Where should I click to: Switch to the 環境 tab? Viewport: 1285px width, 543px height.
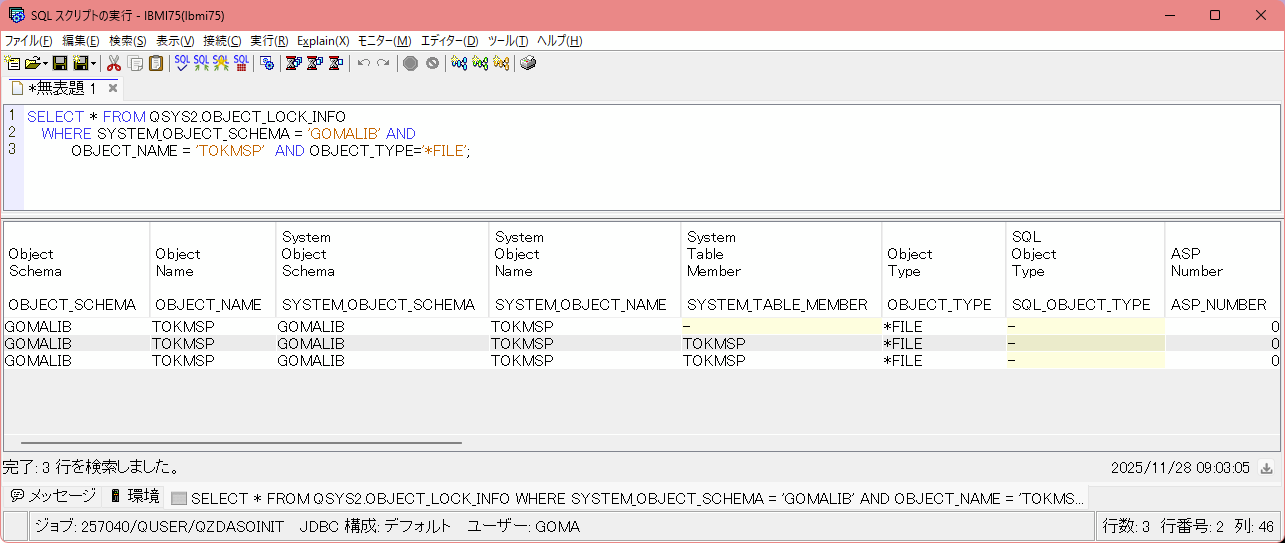133,496
